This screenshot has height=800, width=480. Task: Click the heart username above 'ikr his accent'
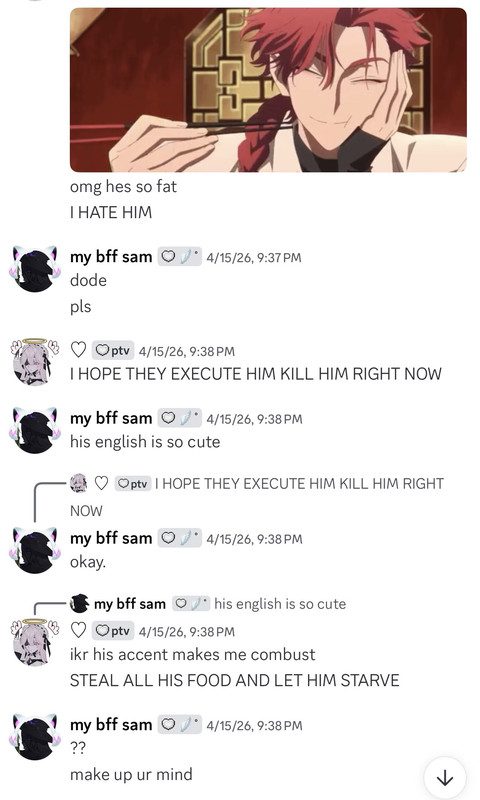78,631
